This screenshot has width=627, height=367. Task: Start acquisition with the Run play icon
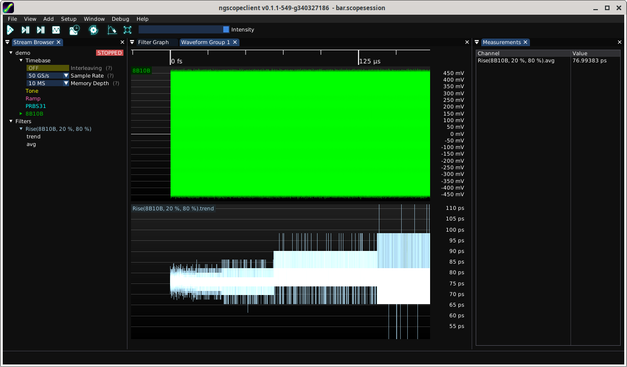click(x=10, y=30)
